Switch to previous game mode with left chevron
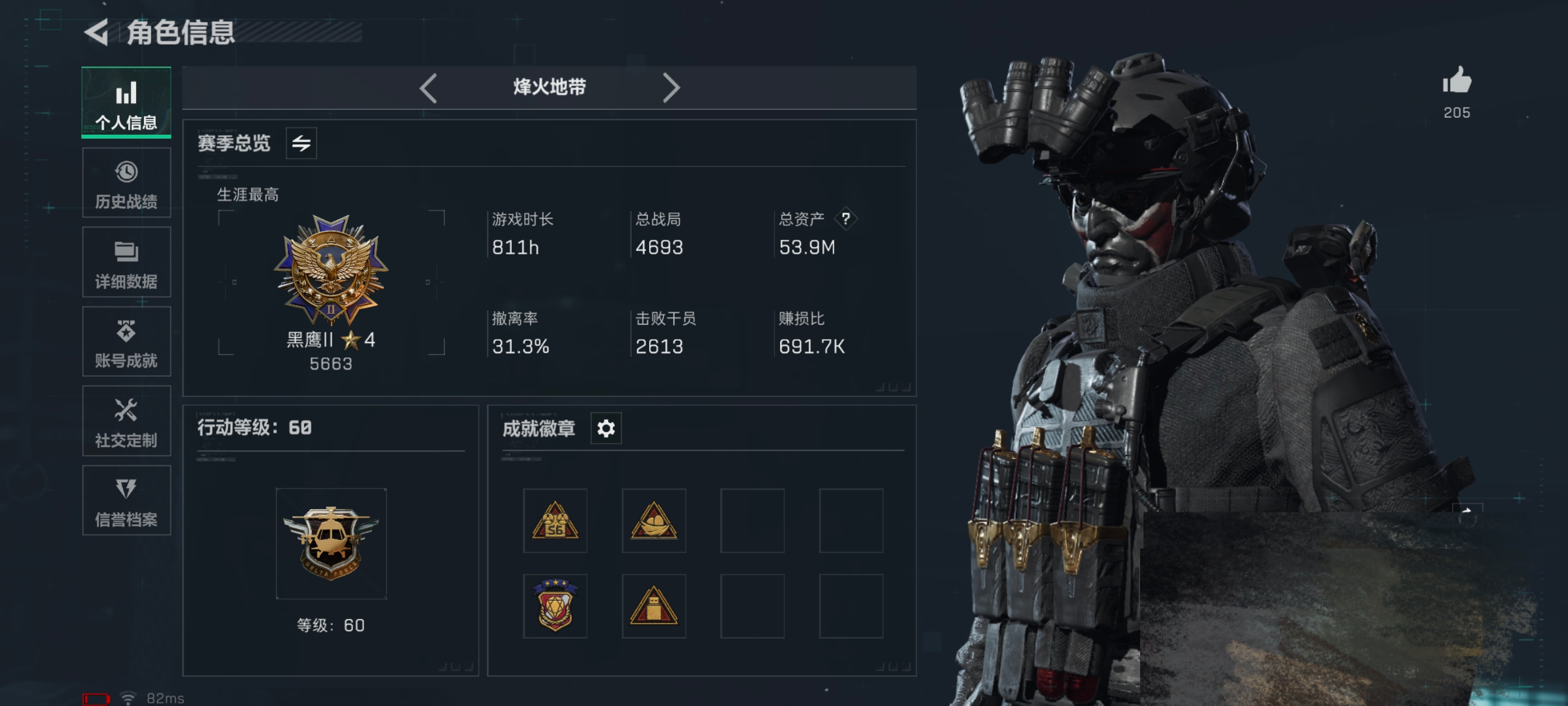The width and height of the screenshot is (1568, 706). pos(428,89)
